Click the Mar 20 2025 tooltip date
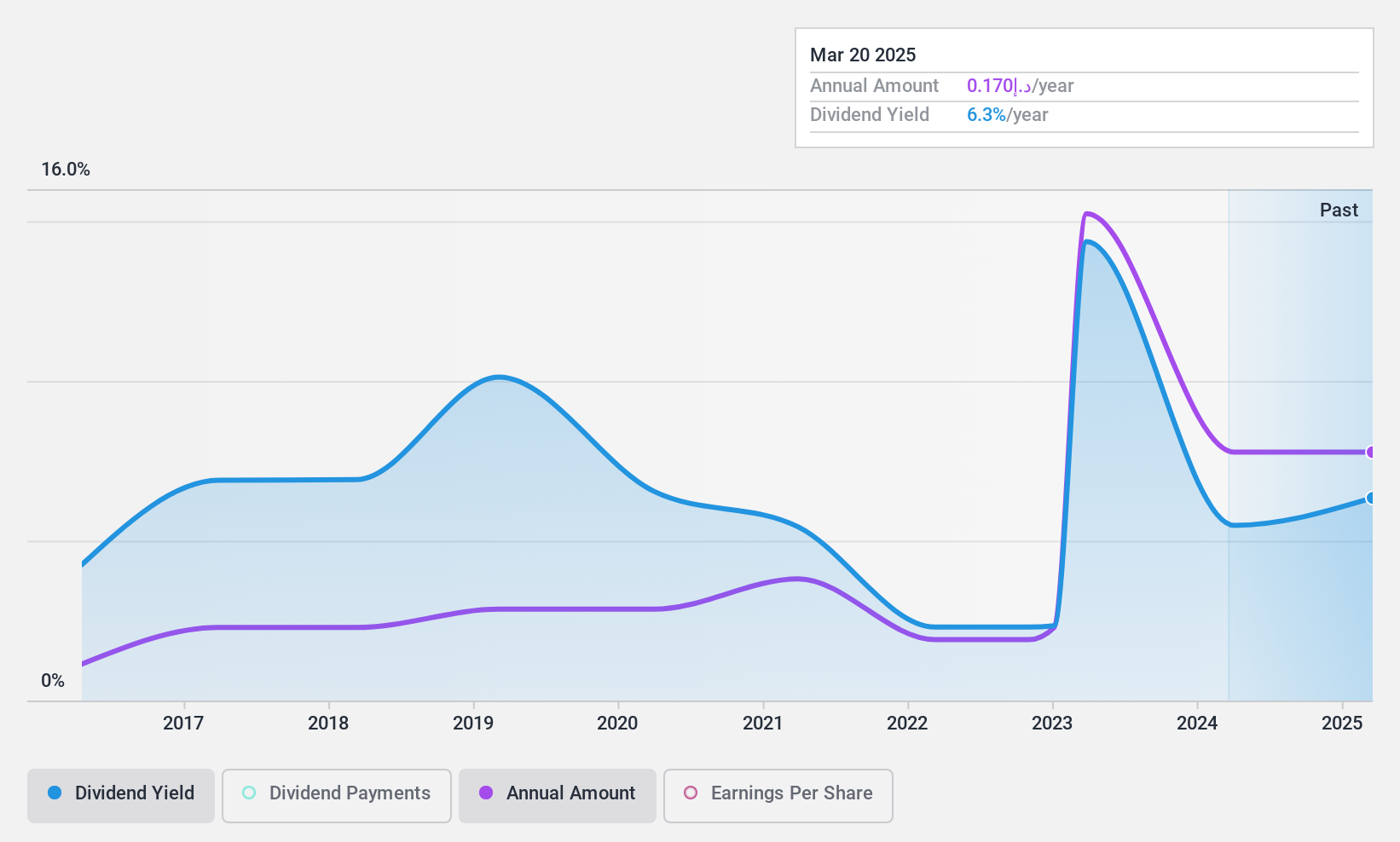The height and width of the screenshot is (842, 1400). (x=863, y=55)
